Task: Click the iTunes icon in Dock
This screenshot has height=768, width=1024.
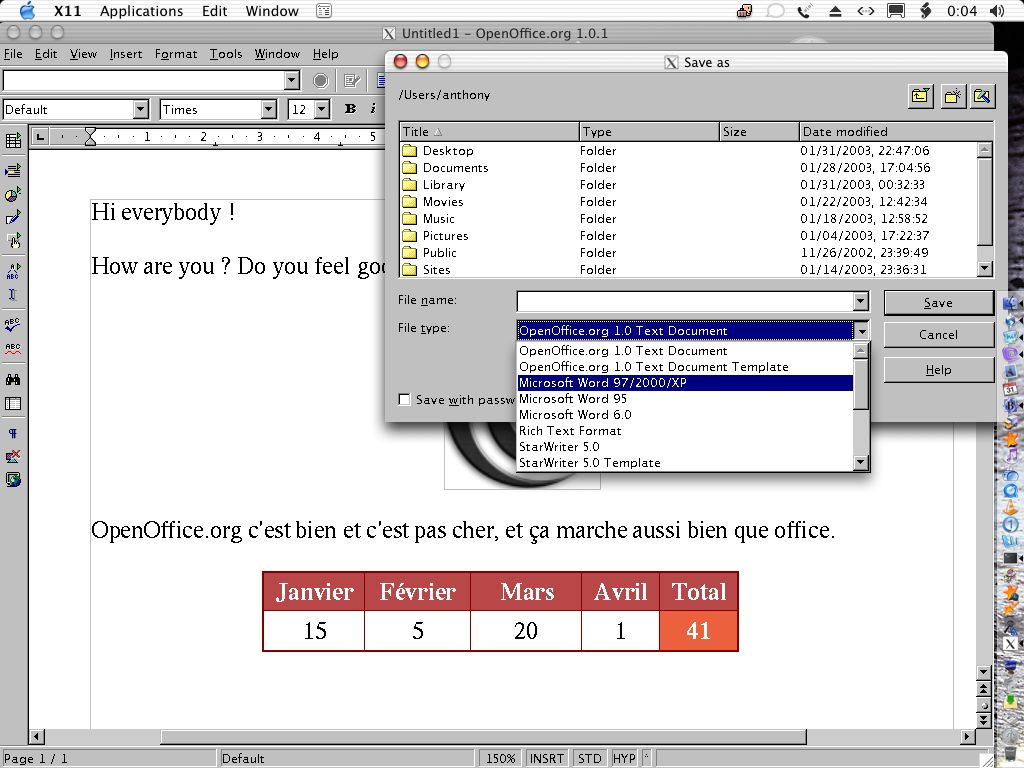Action: click(1011, 454)
